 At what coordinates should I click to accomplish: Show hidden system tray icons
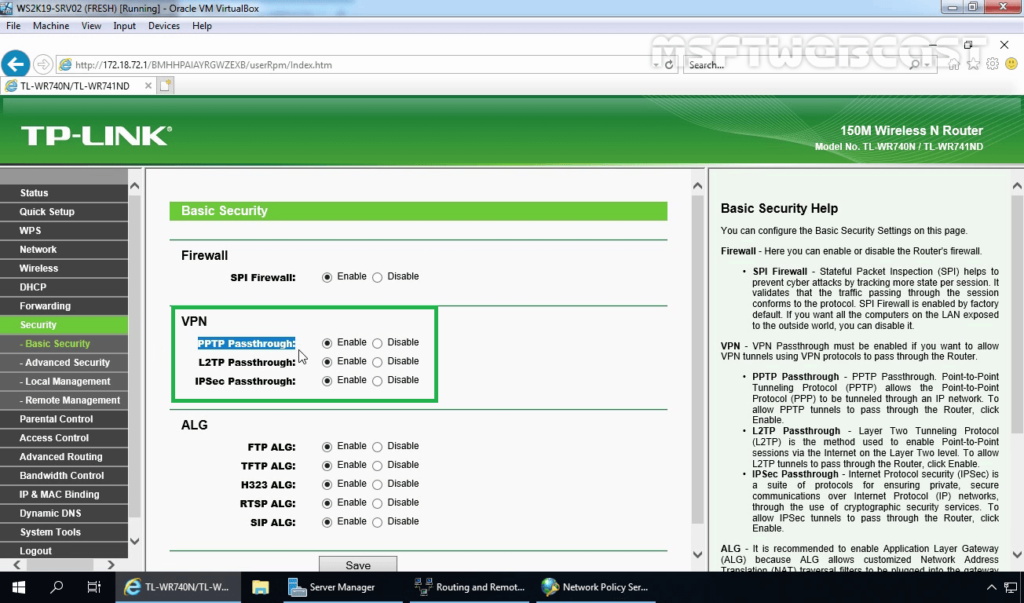(991, 587)
